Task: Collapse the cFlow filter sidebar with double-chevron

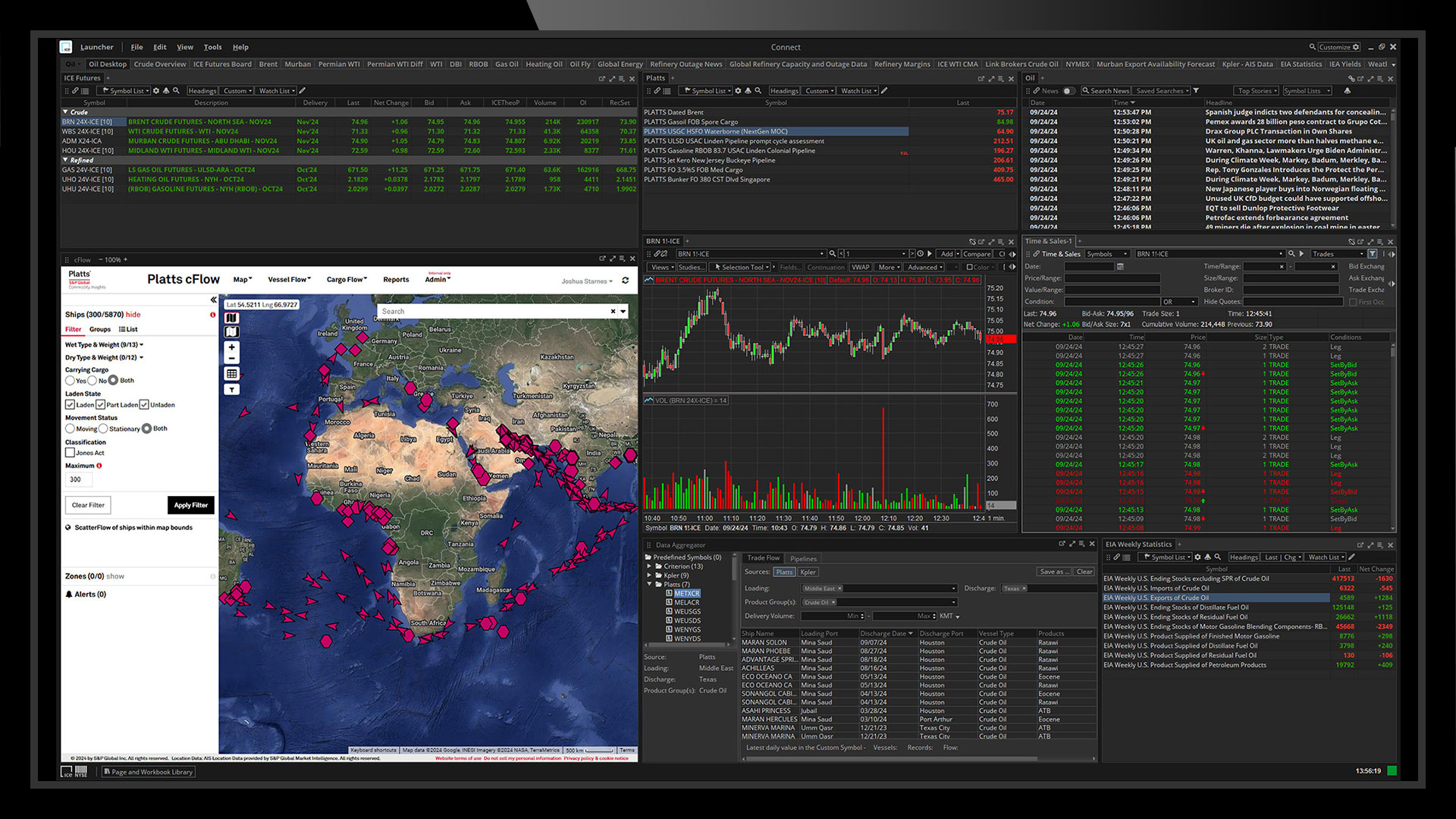Action: coord(213,300)
